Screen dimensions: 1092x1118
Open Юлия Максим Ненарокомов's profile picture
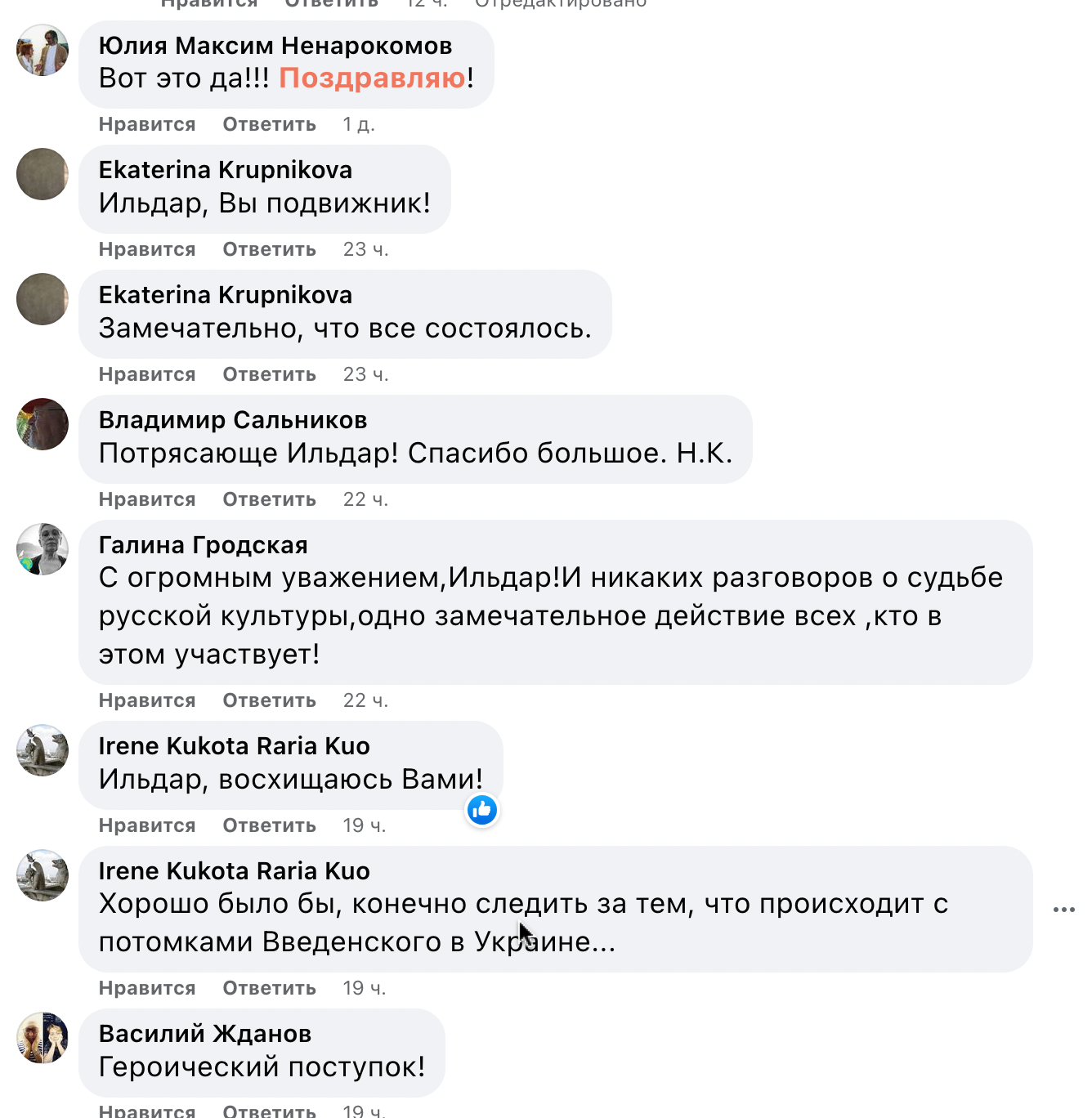coord(43,50)
